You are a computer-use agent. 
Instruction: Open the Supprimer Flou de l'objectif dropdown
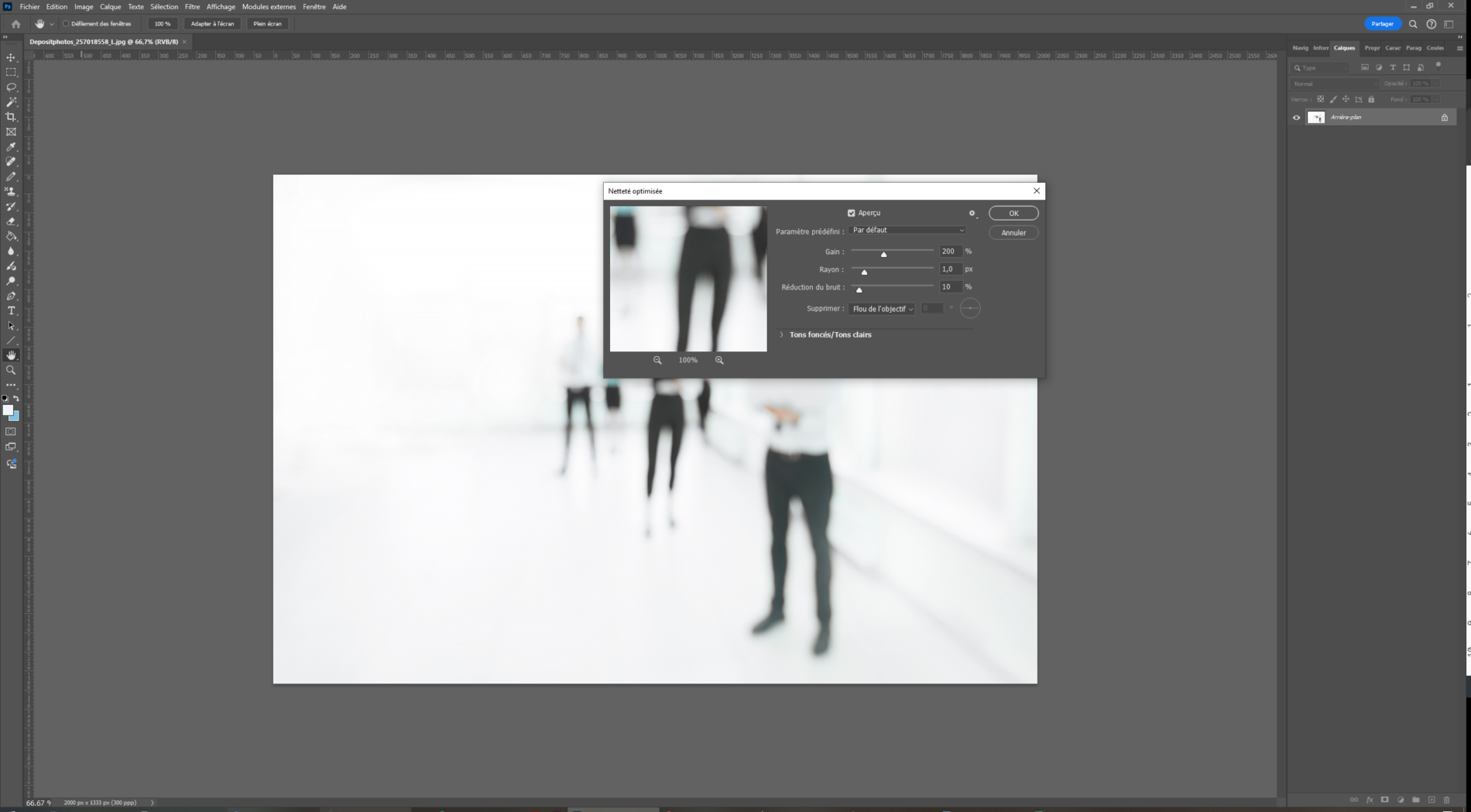coord(883,309)
